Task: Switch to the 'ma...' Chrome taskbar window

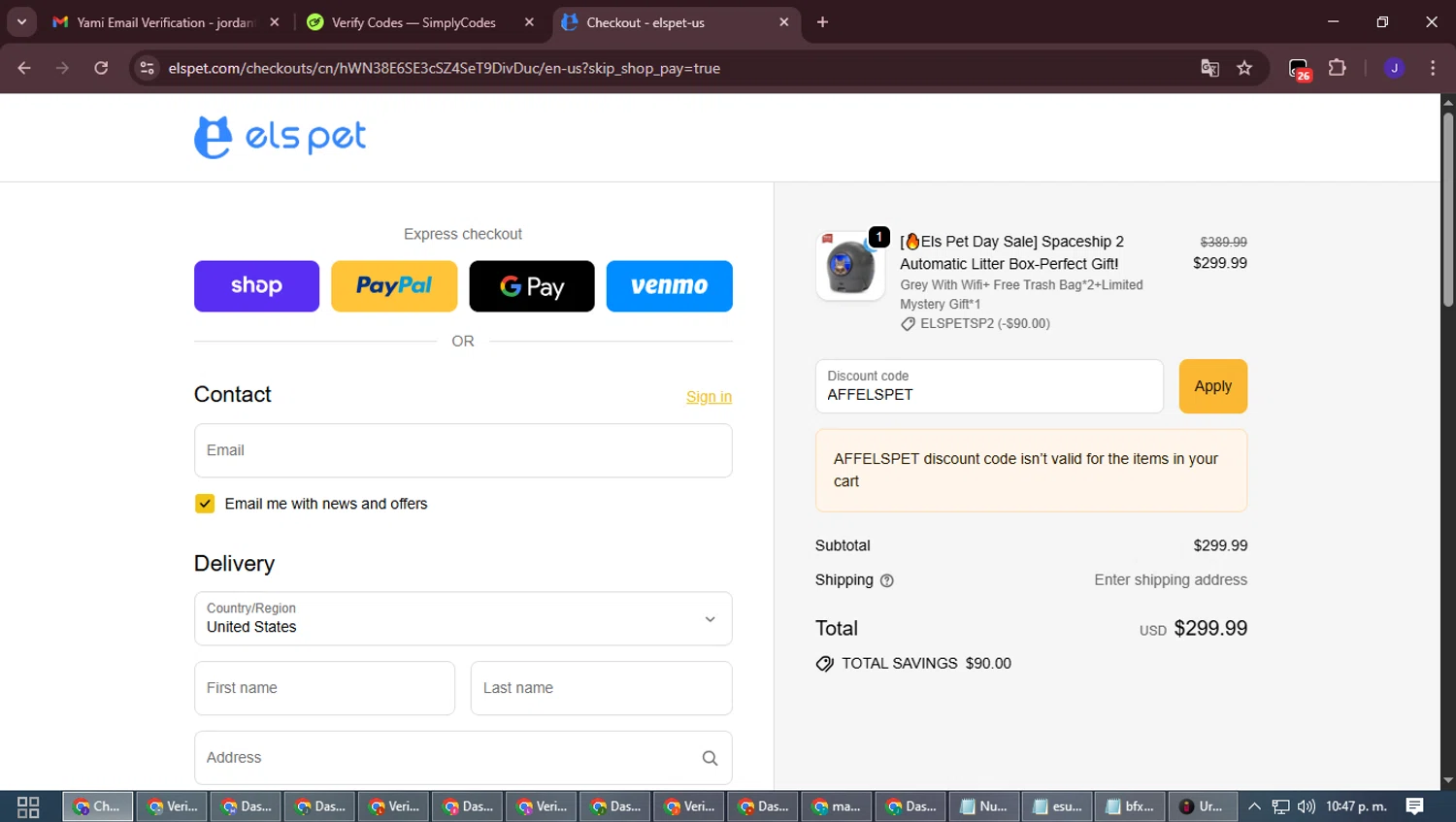Action: (x=836, y=806)
